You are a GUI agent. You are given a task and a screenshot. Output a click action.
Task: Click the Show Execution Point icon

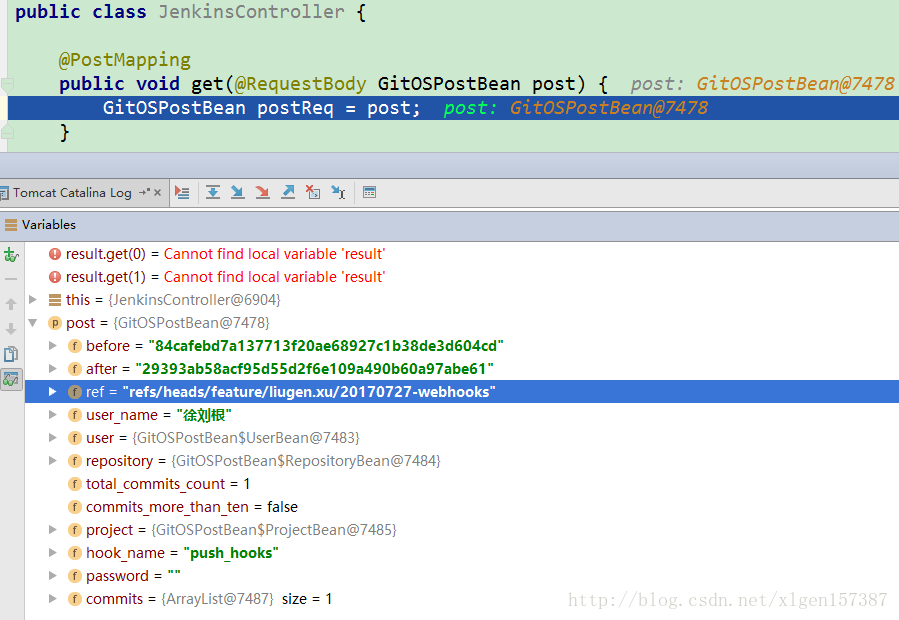(182, 192)
